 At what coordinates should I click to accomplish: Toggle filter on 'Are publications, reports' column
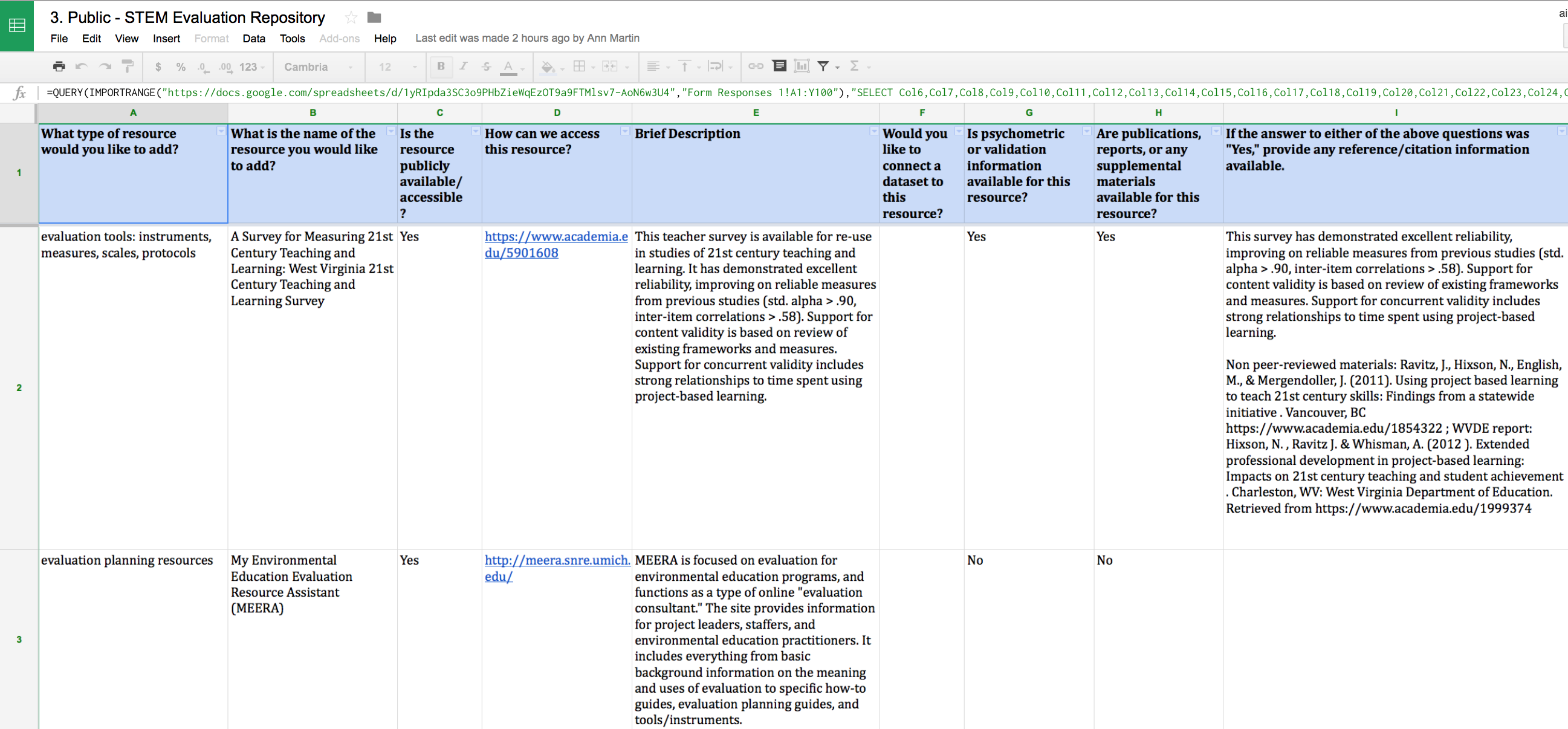coord(1216,131)
